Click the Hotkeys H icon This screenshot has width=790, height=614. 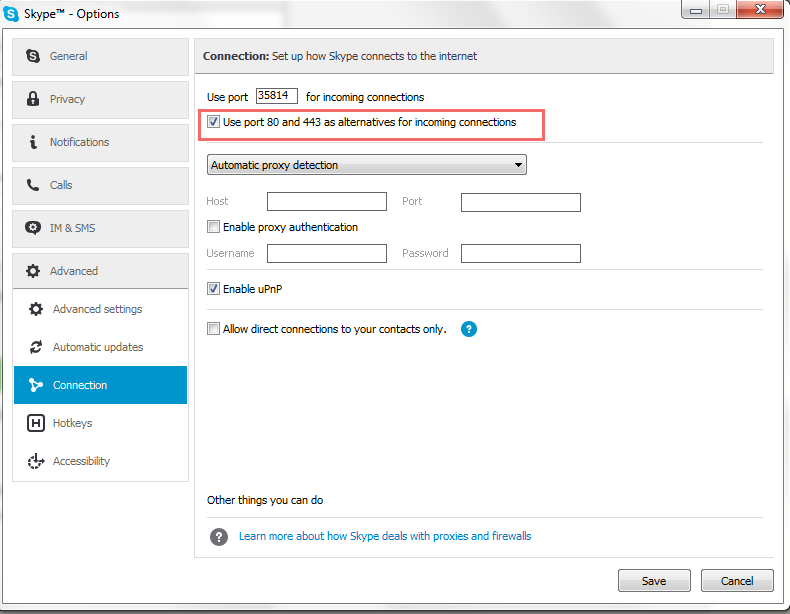pos(36,423)
